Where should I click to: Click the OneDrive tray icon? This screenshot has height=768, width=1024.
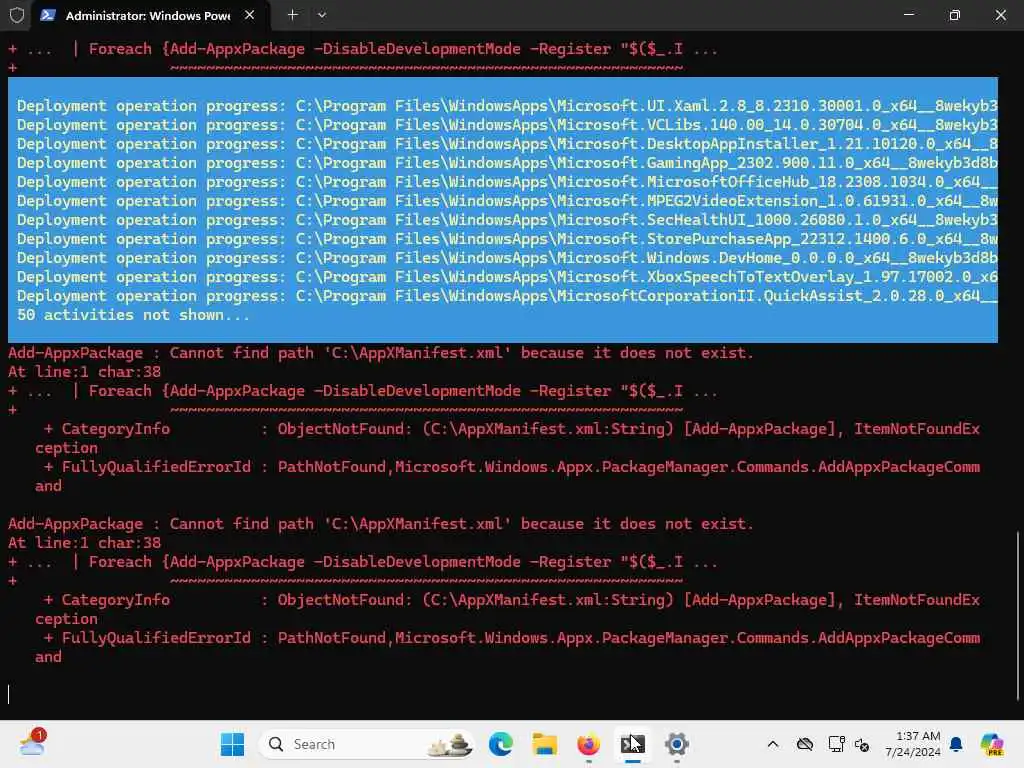click(x=805, y=744)
